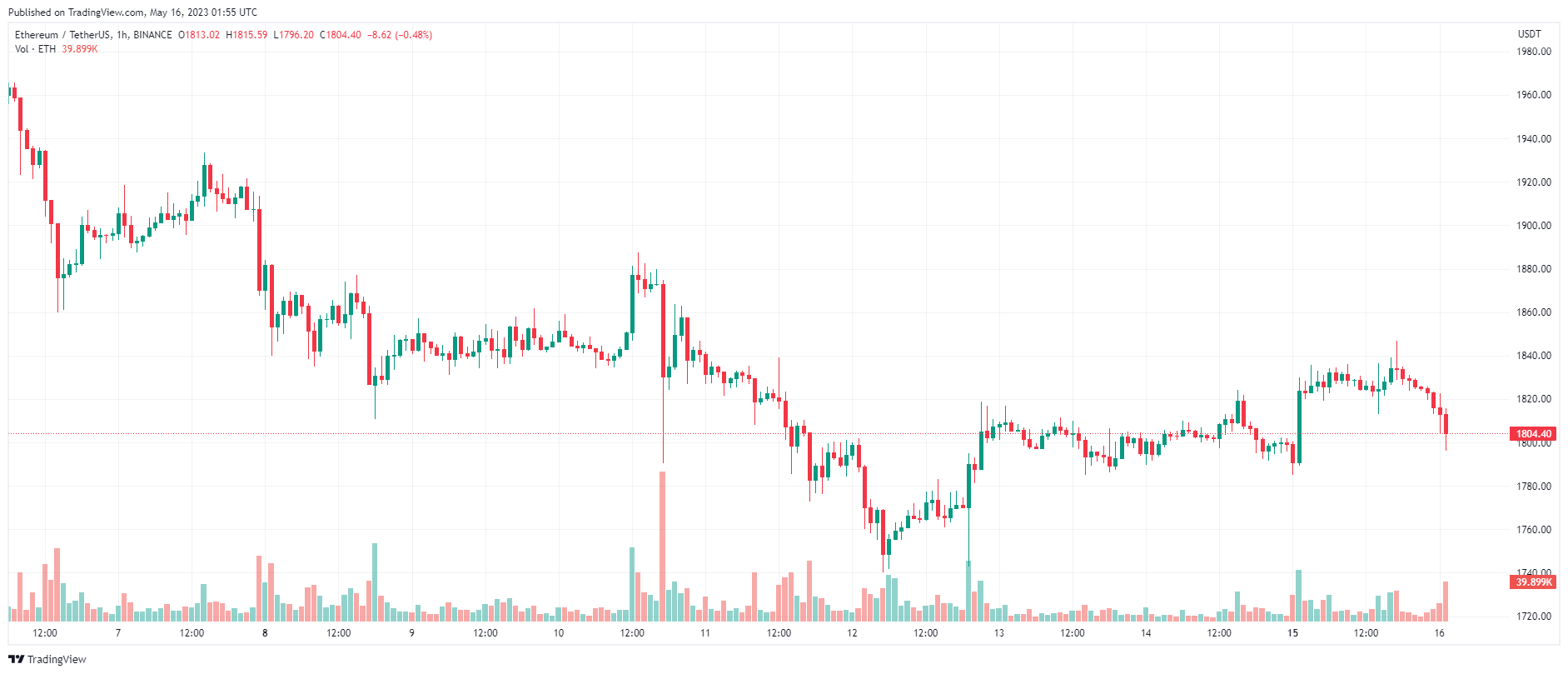Click the open value O1813.02
The image size is (1568, 674).
click(199, 35)
